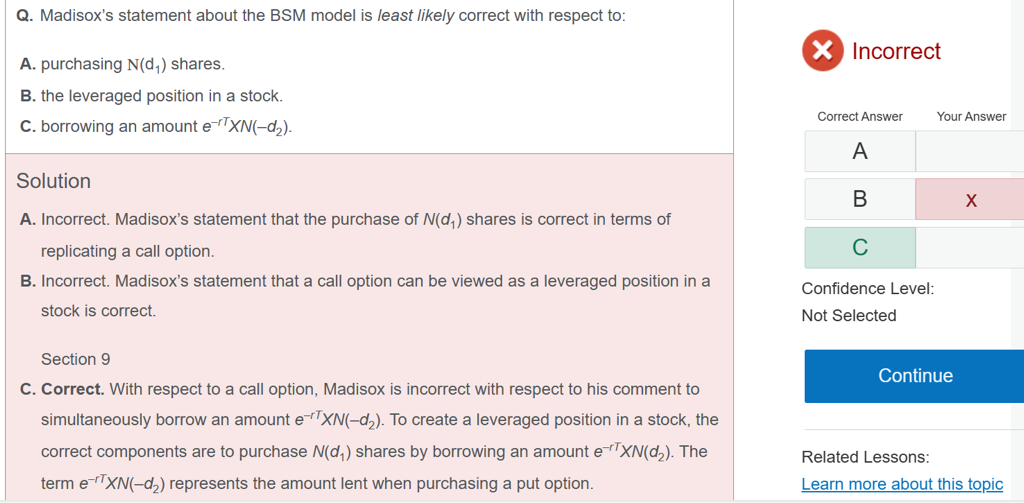Click the Section 9 reference text
The width and height of the screenshot is (1024, 503).
[x=76, y=359]
